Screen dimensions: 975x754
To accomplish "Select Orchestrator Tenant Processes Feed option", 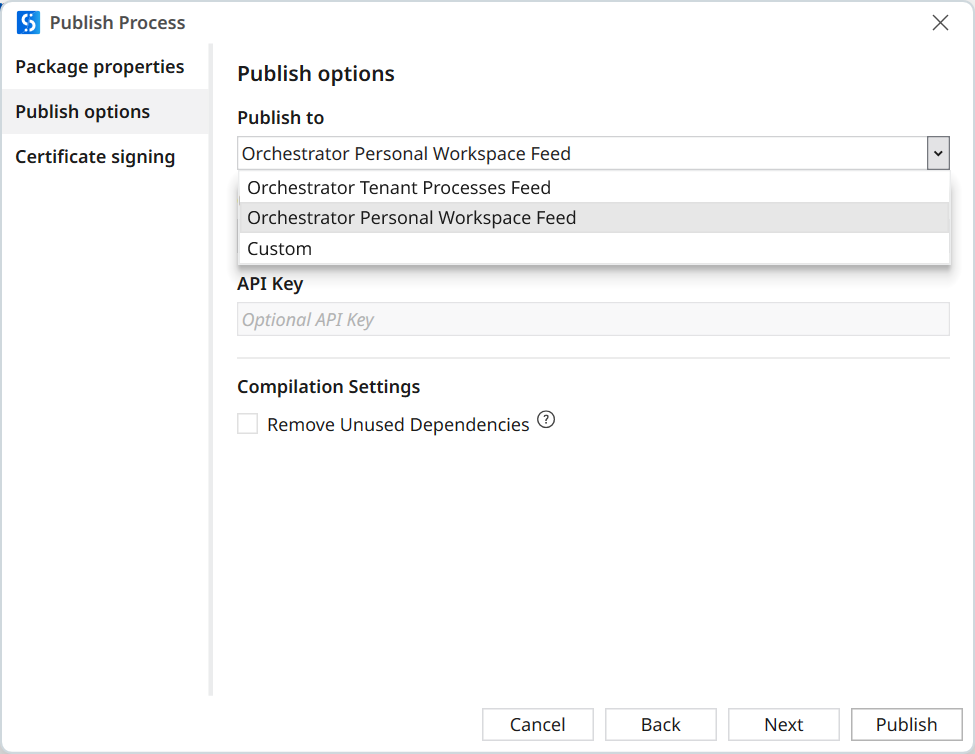I will (399, 188).
